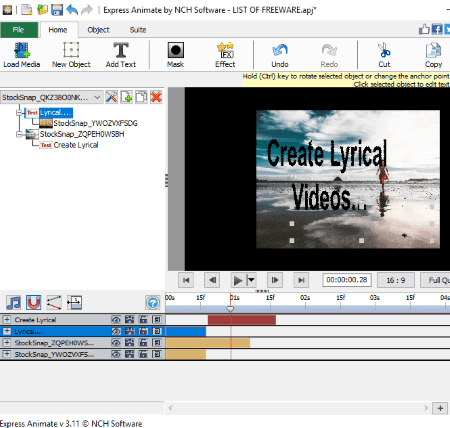The image size is (450, 428).
Task: Collapse the StockSnap_ZQPEH0WSBH tree node
Action: coord(19,134)
